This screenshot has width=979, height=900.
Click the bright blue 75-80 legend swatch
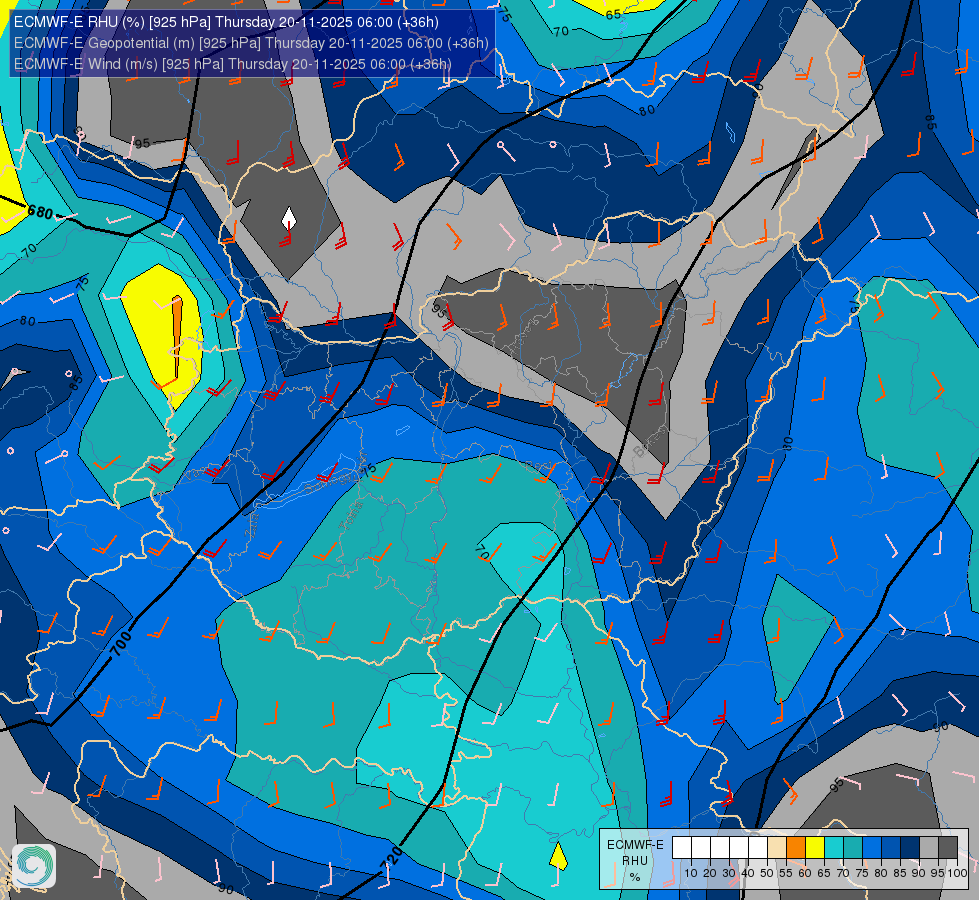coord(872,848)
